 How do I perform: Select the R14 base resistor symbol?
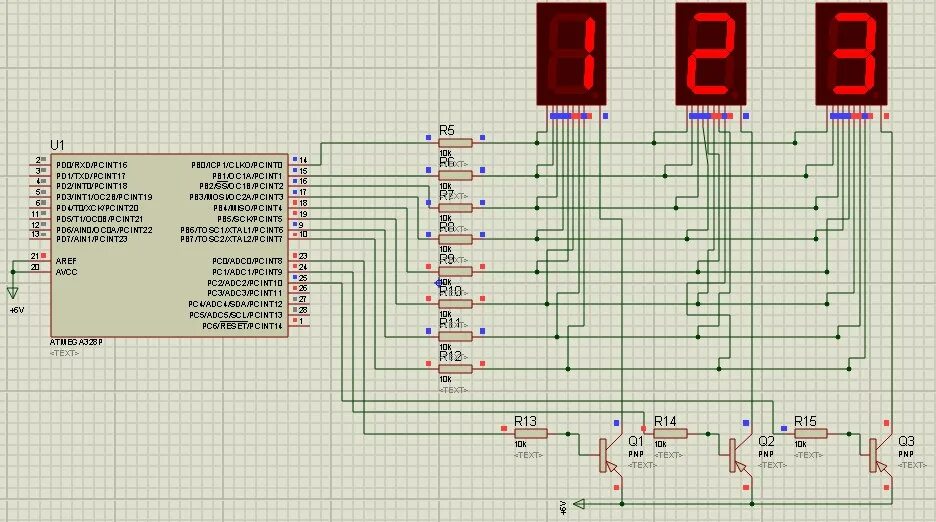point(670,434)
